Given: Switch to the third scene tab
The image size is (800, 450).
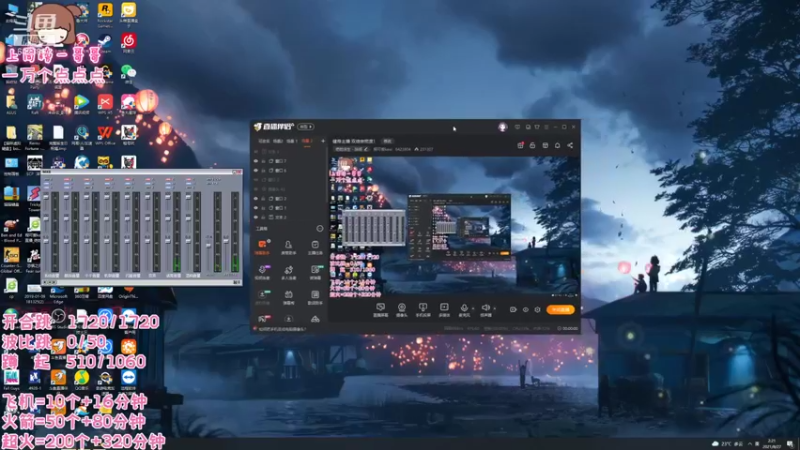Looking at the screenshot, I should (x=291, y=141).
